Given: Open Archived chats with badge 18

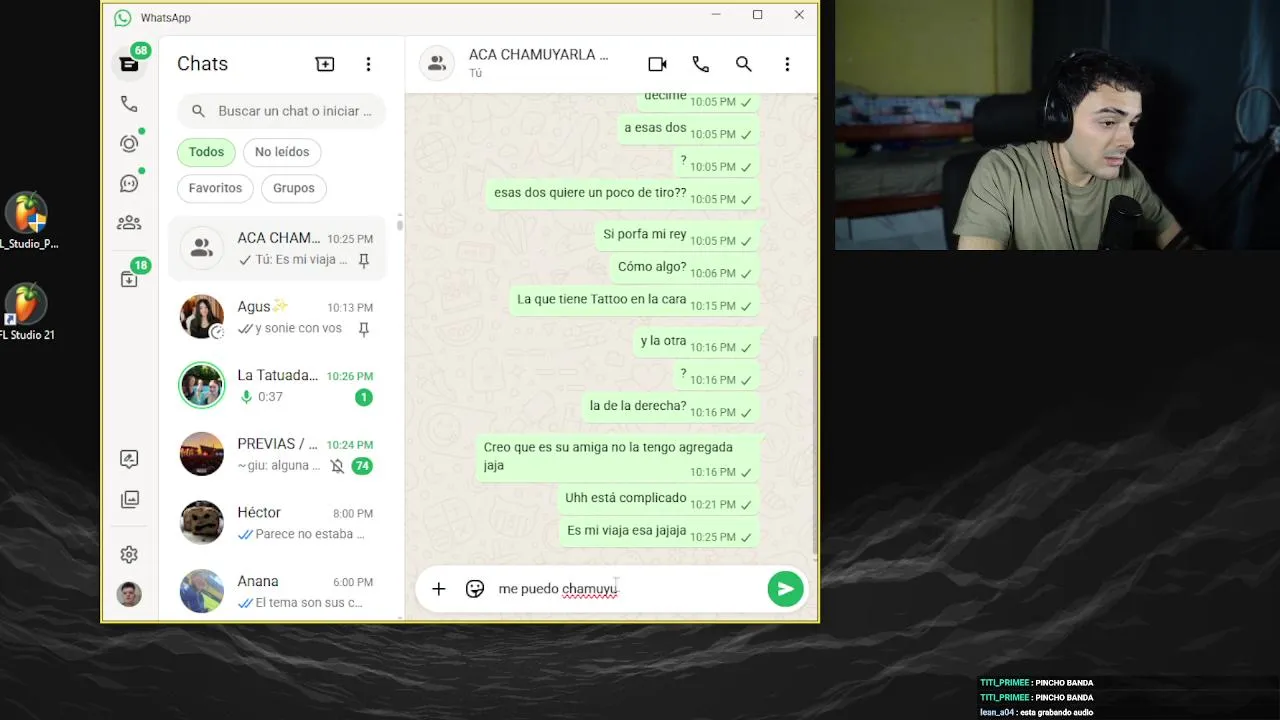Looking at the screenshot, I should tap(129, 279).
